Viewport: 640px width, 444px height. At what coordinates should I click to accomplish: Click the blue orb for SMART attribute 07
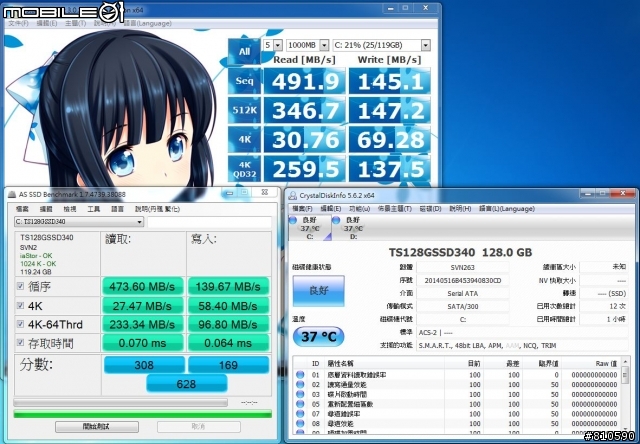(300, 414)
